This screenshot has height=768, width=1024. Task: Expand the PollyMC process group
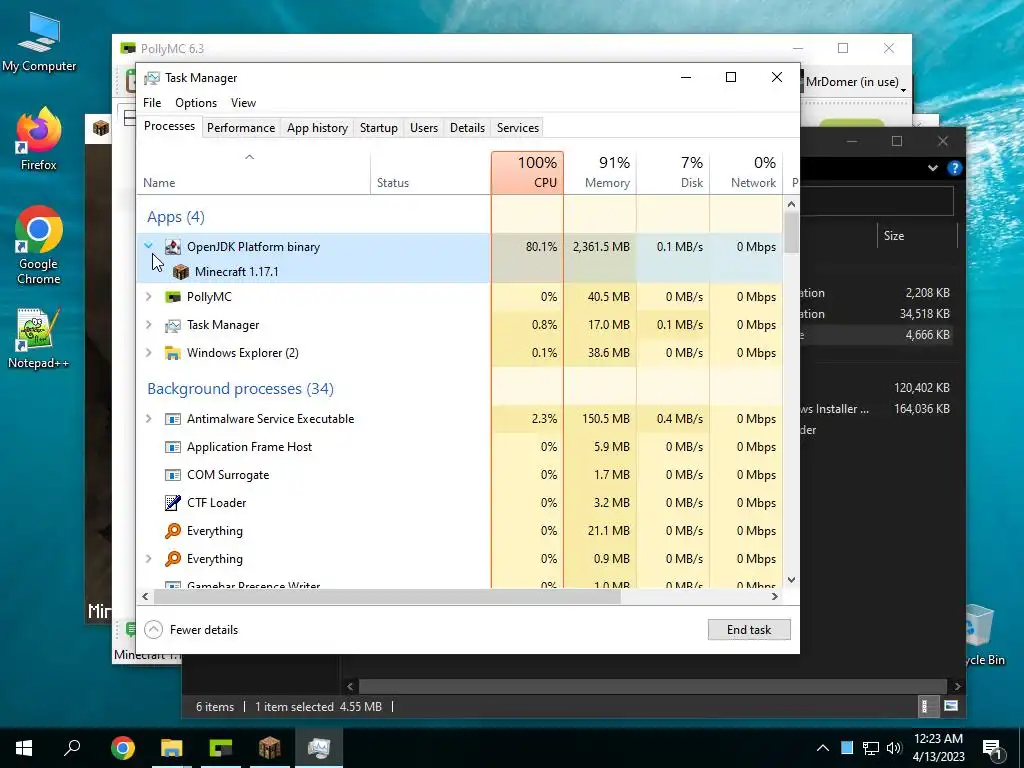(x=149, y=296)
